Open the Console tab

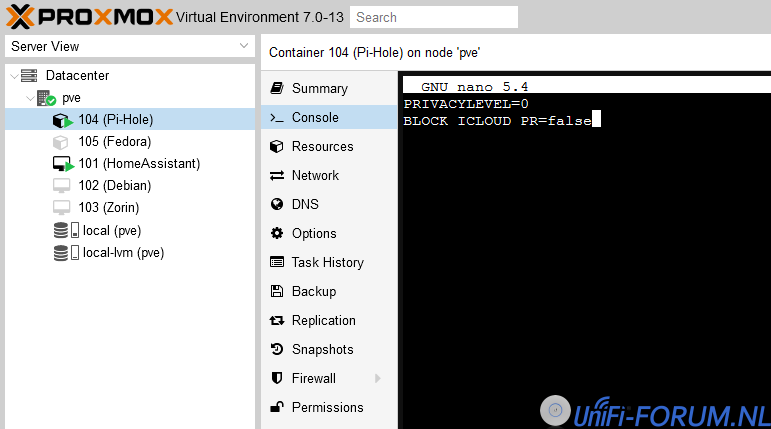tap(315, 117)
